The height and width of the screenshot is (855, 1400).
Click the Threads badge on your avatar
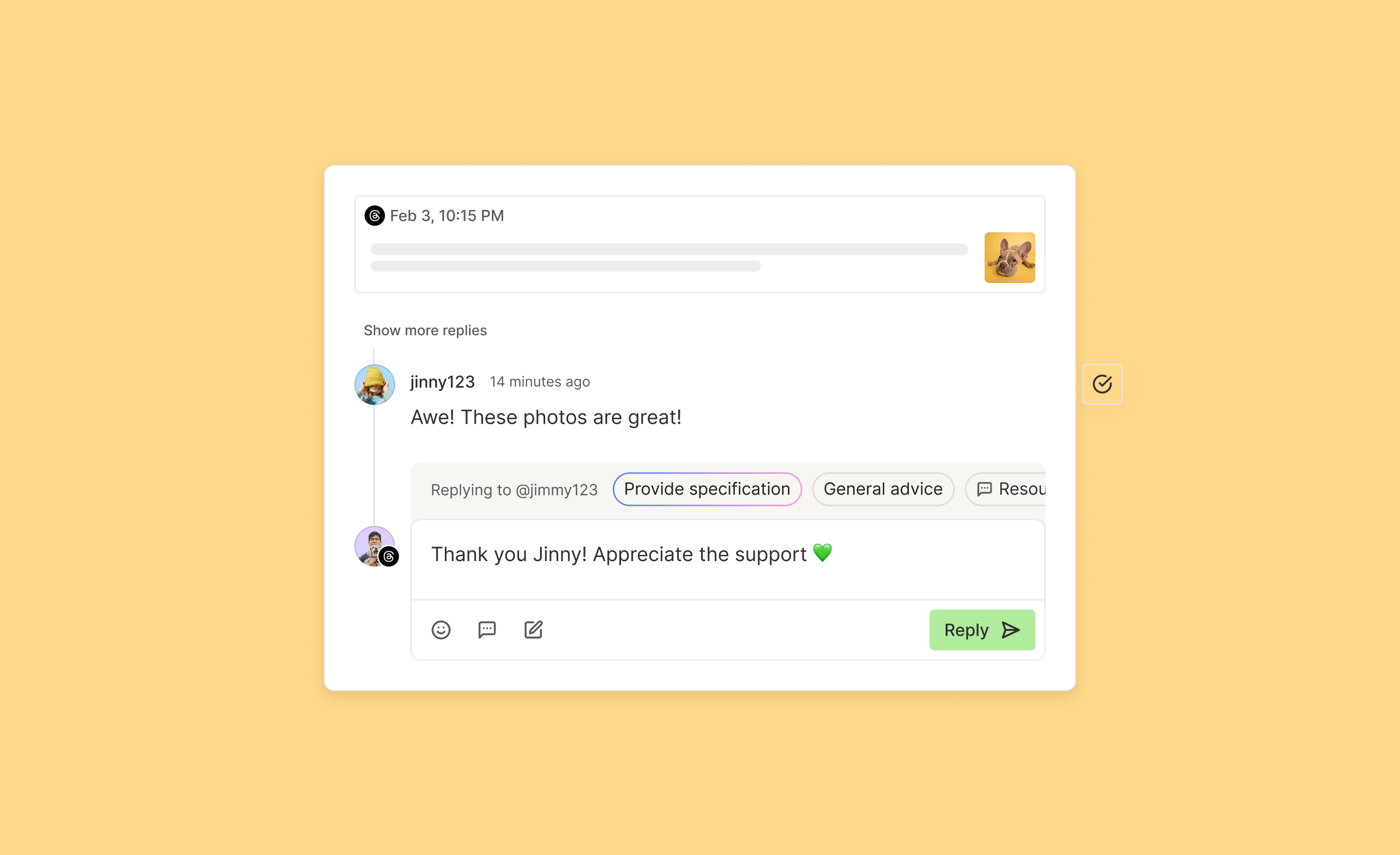coord(389,557)
